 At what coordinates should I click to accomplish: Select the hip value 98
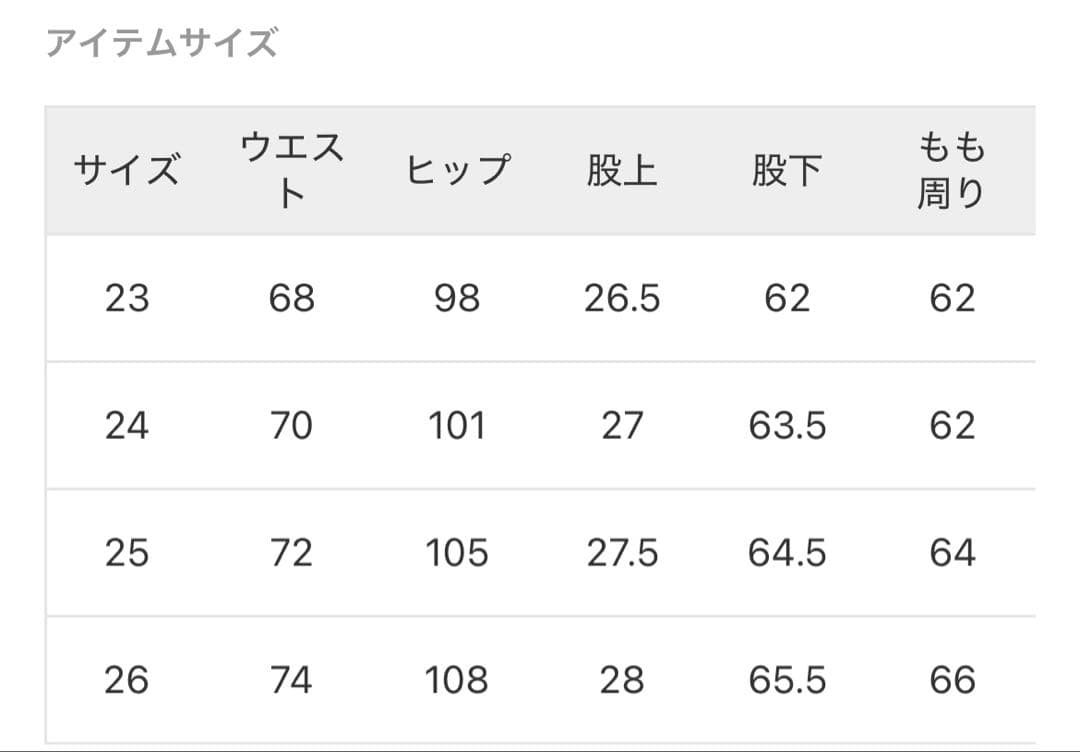point(457,298)
